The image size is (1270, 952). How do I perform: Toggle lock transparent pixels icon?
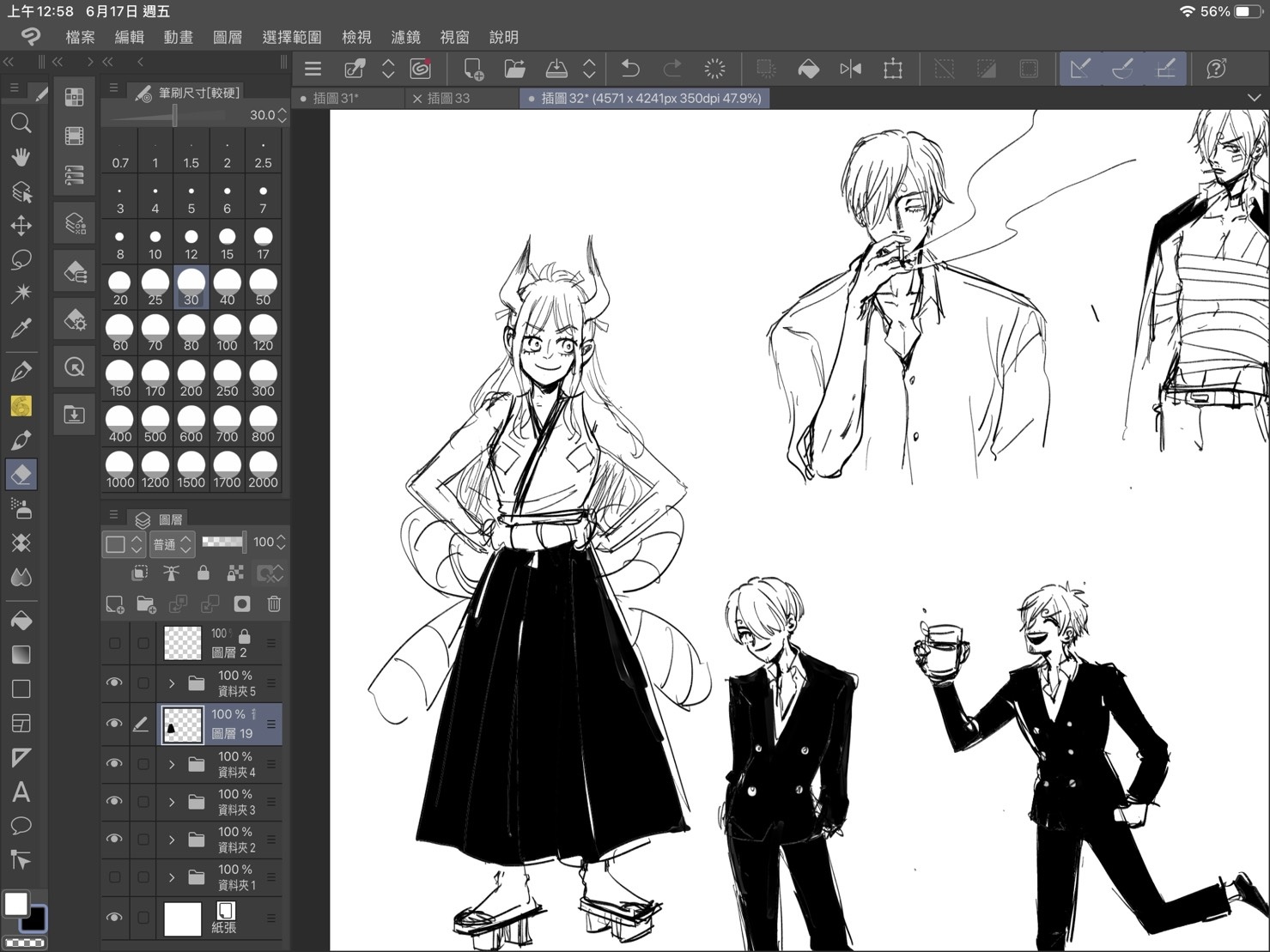(235, 573)
